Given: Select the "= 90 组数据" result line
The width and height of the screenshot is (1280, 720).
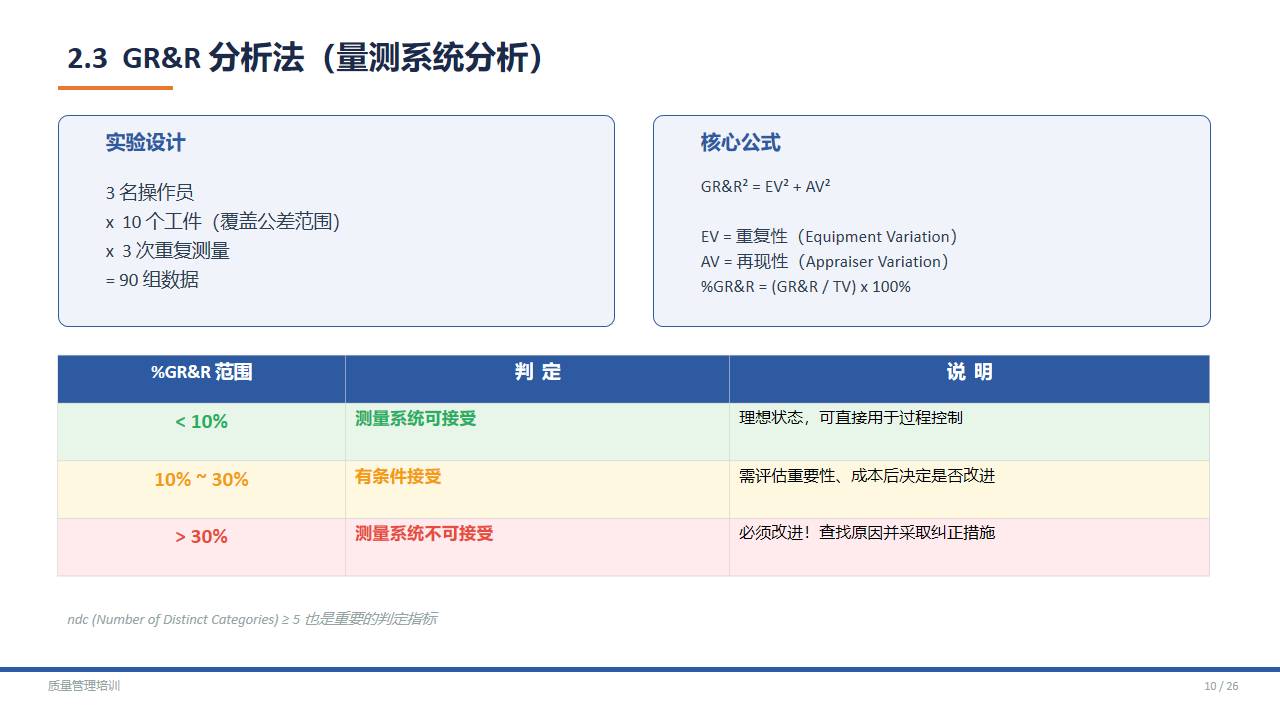Looking at the screenshot, I should (x=152, y=280).
